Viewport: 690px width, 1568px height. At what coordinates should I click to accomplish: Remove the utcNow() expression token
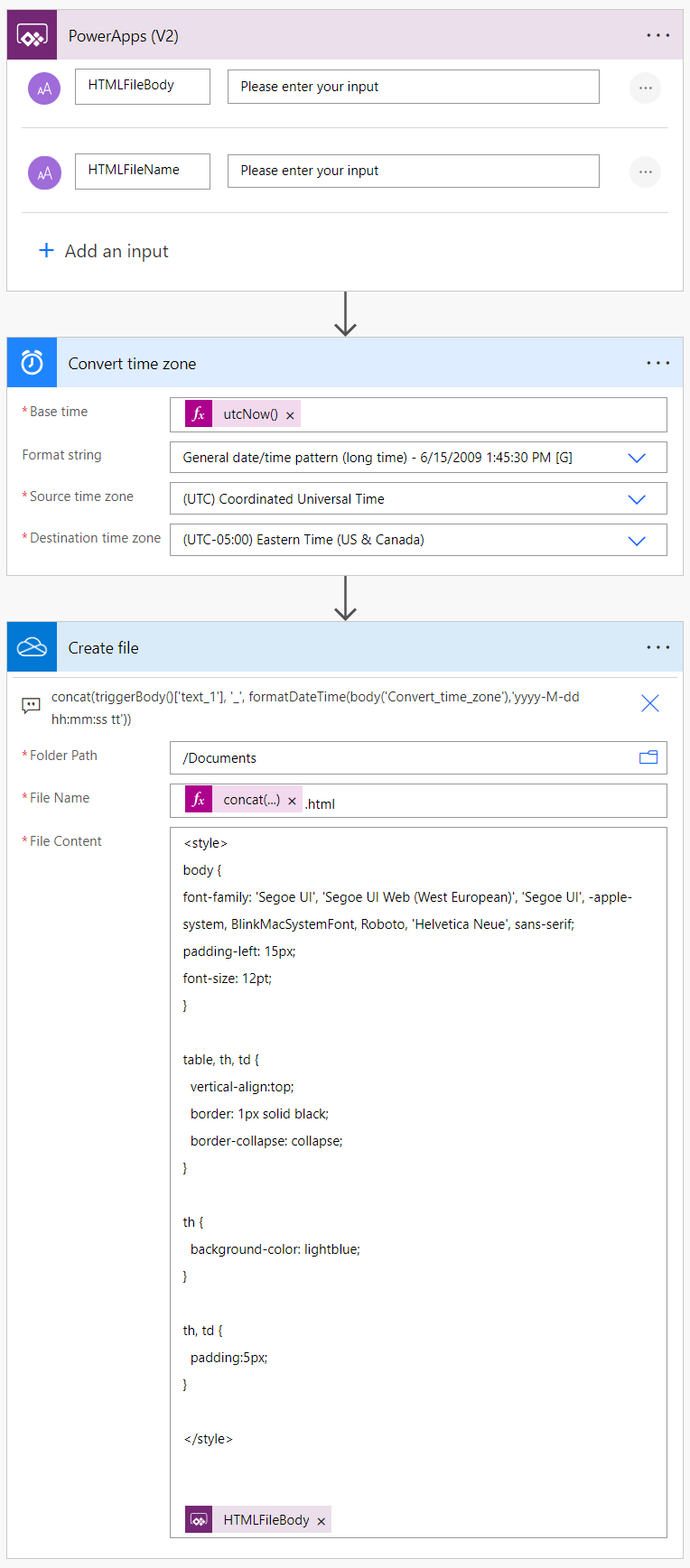290,413
